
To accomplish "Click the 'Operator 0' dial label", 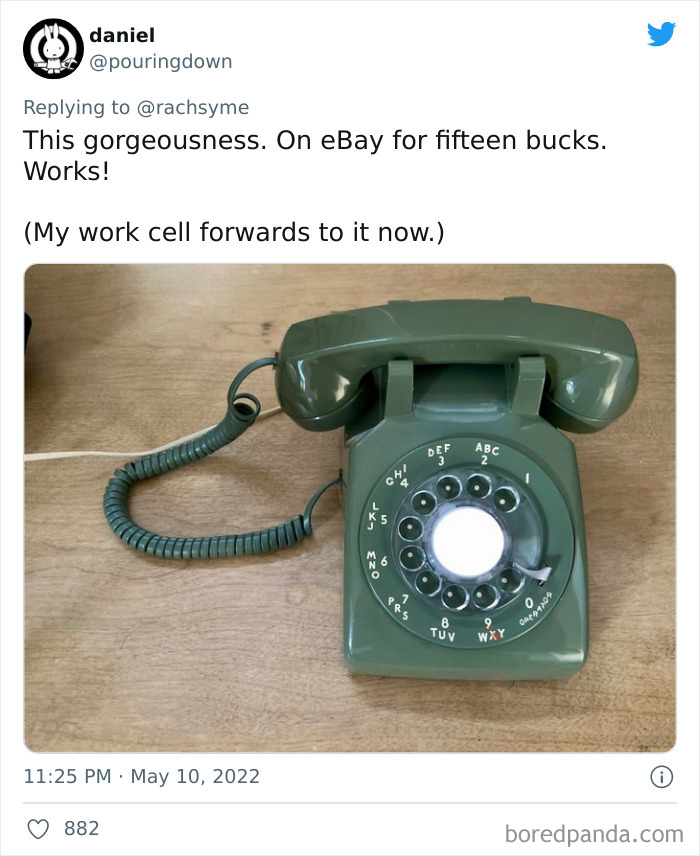I will (x=531, y=607).
